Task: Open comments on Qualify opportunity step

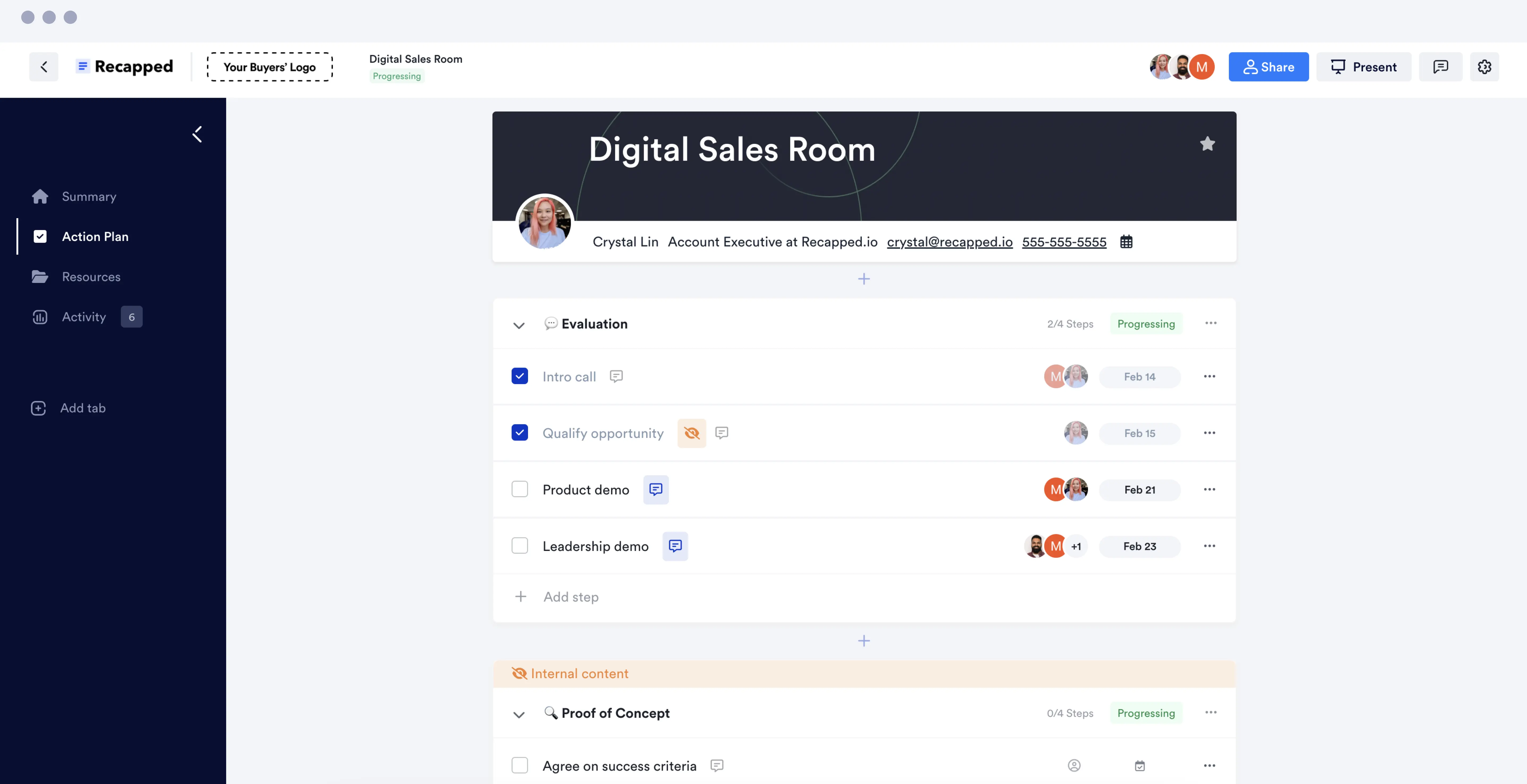Action: pyautogui.click(x=721, y=433)
